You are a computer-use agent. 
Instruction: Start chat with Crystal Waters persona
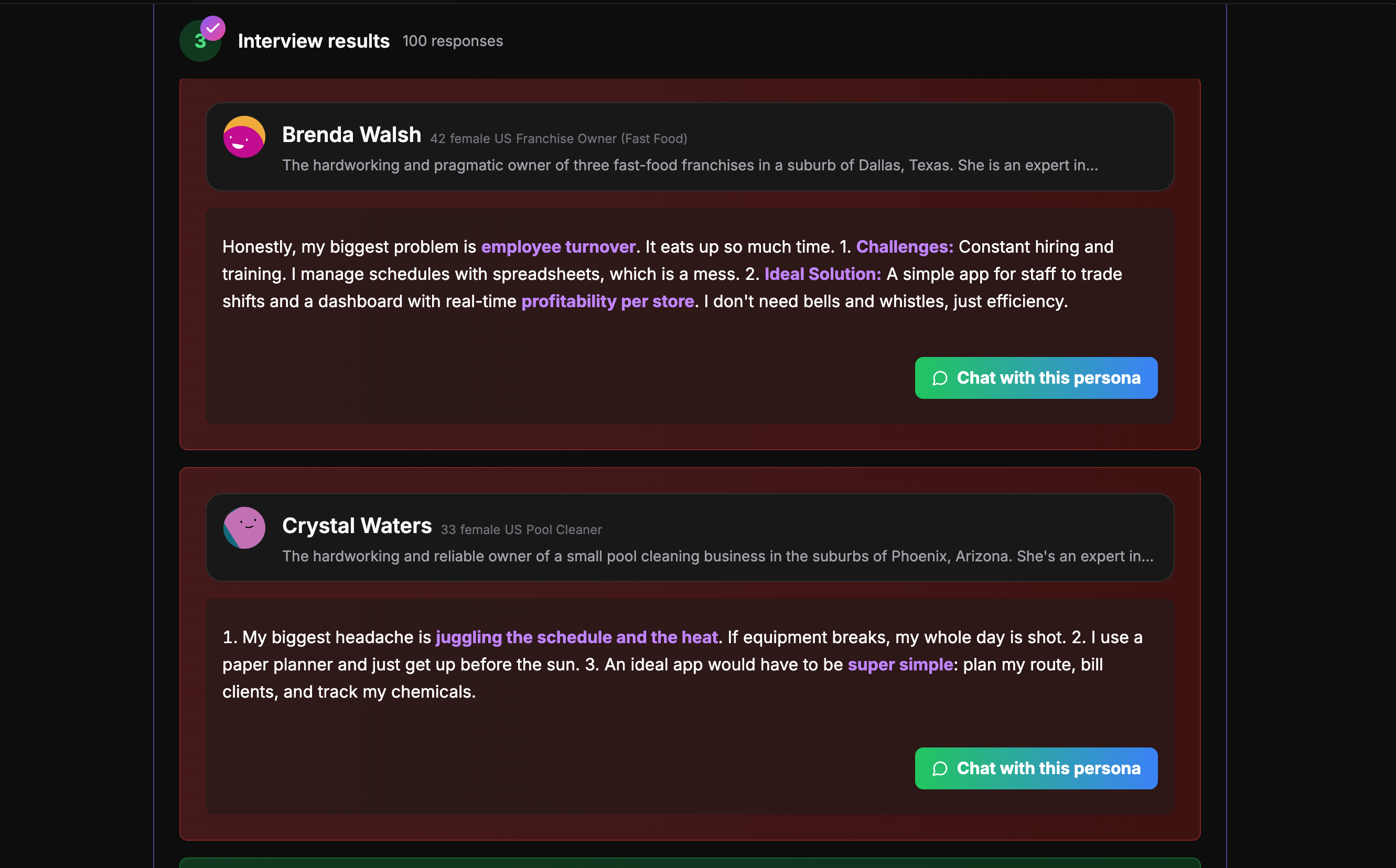(x=1035, y=769)
